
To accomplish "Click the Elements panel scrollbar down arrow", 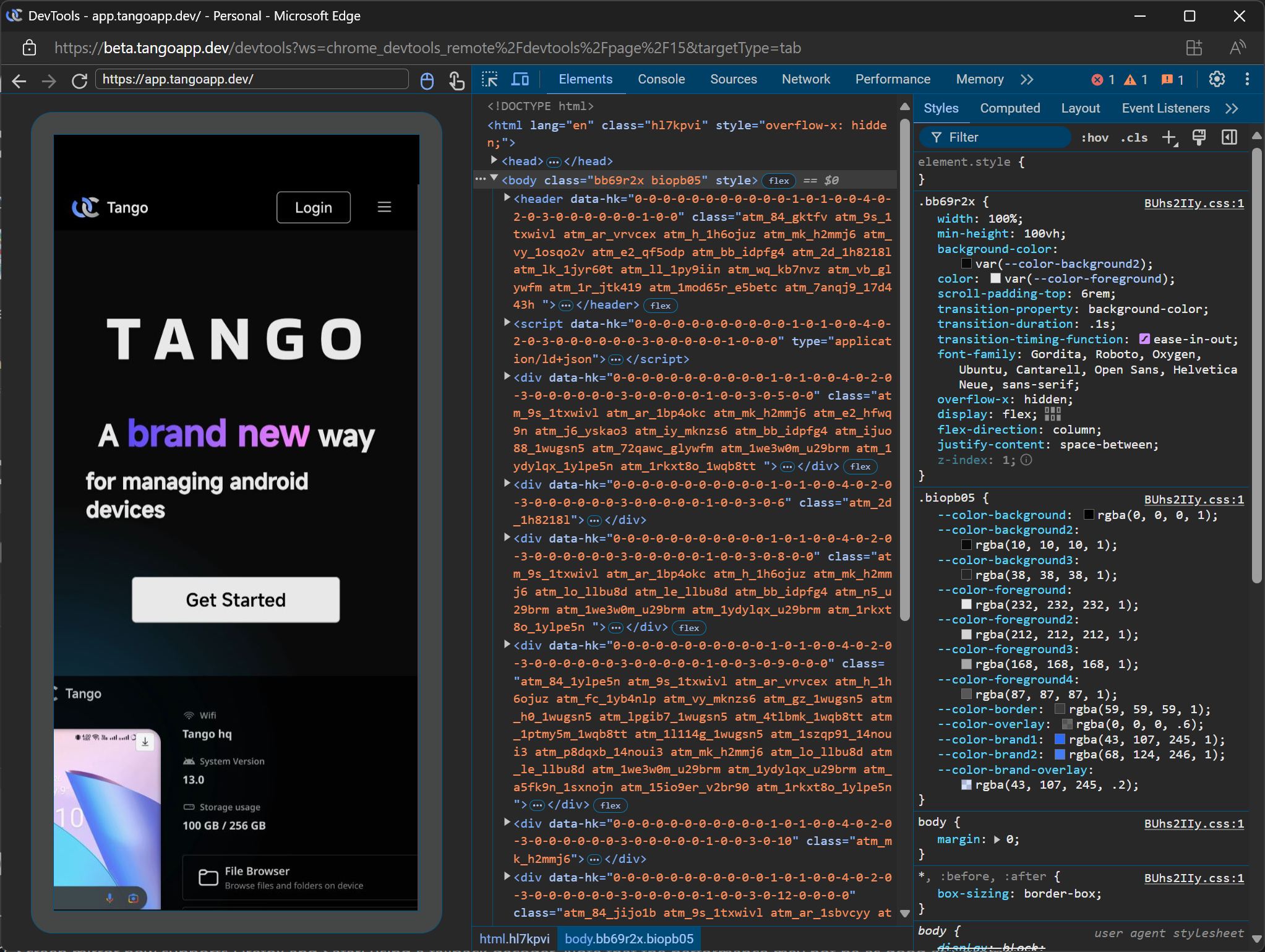I will click(904, 913).
